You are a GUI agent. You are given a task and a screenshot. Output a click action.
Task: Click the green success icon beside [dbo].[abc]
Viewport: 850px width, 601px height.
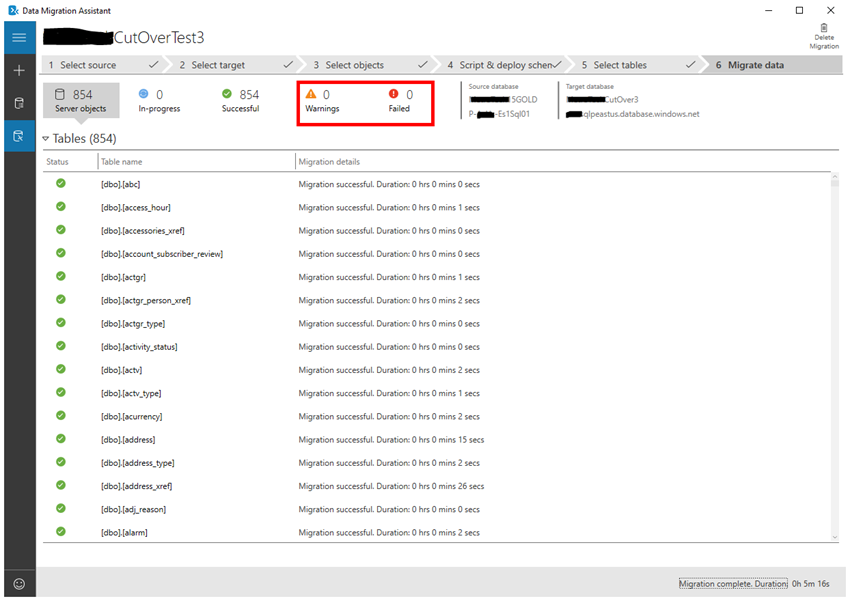60,184
